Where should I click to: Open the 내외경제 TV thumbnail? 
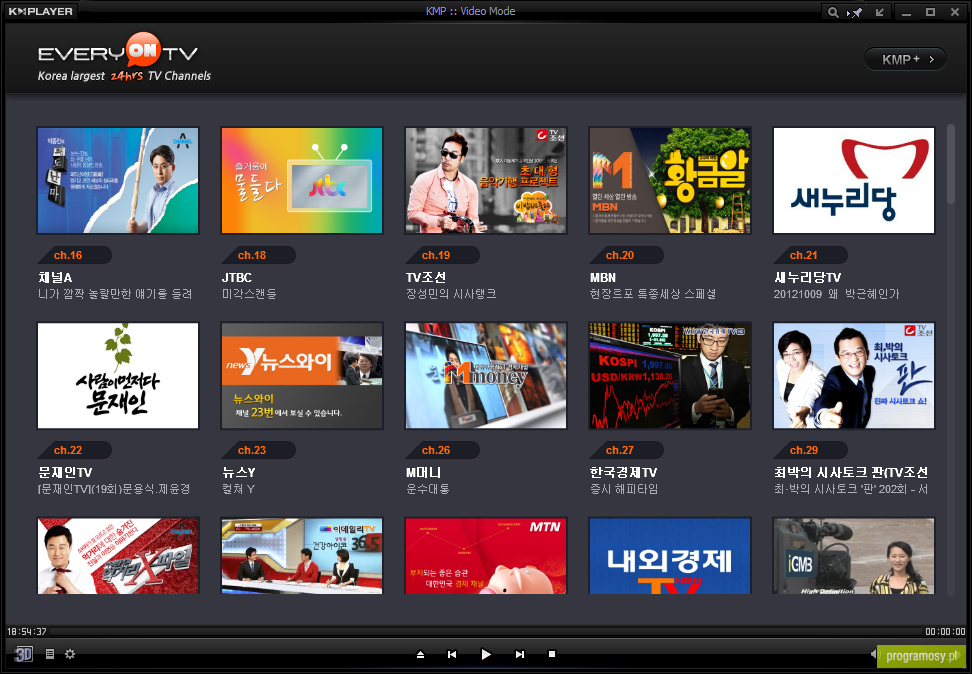670,556
